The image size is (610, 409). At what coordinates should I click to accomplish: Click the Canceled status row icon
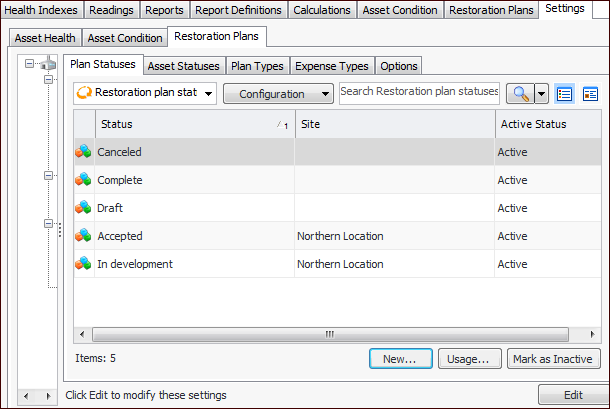tap(83, 153)
